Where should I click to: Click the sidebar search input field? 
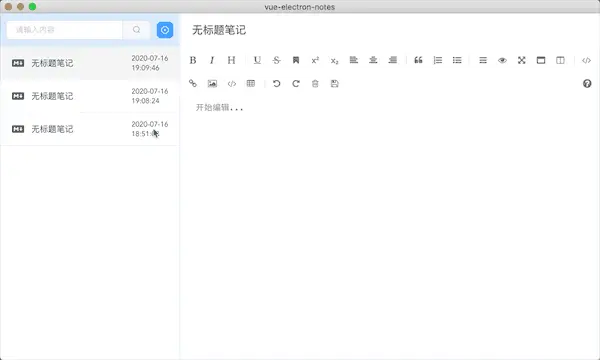64,30
